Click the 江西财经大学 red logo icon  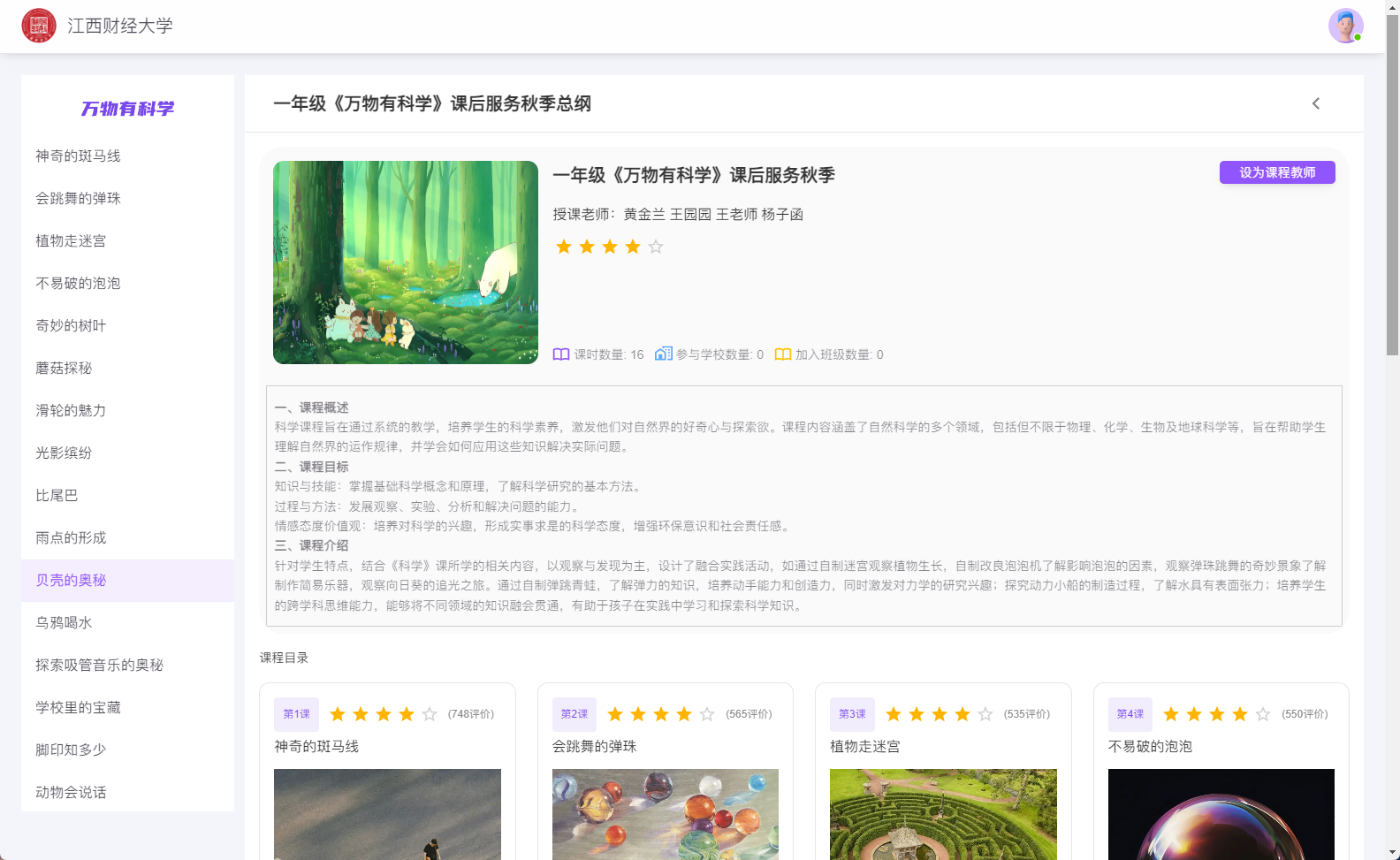point(39,26)
